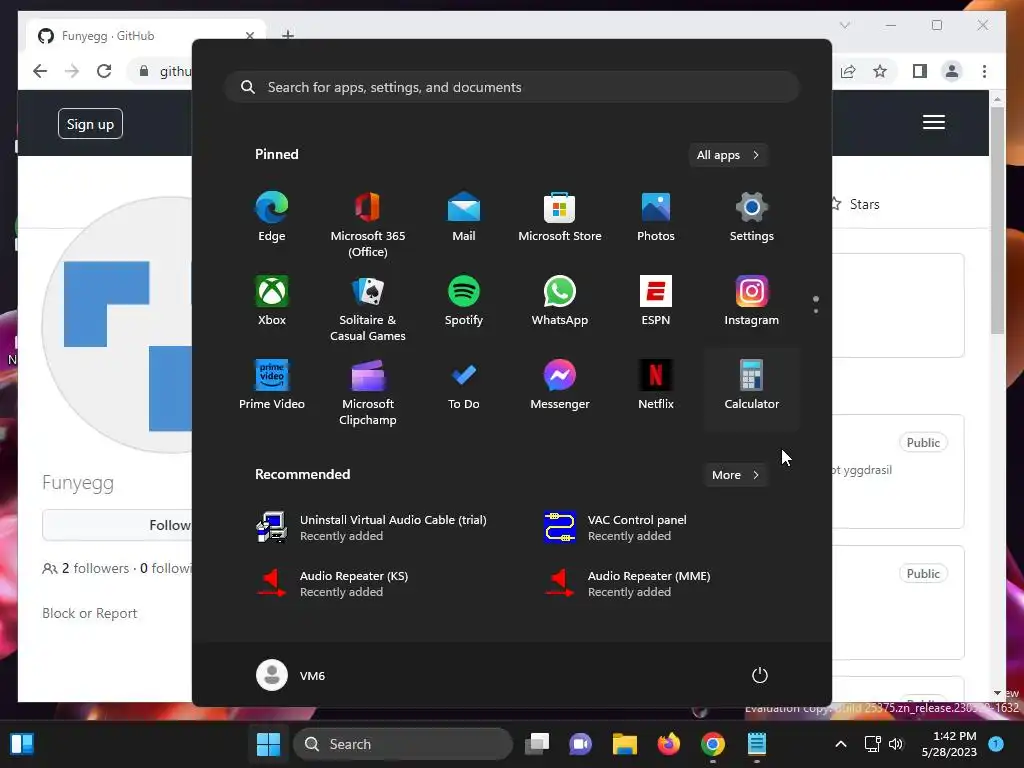Open Microsoft Store from pinned apps
This screenshot has width=1024, height=768.
560,217
